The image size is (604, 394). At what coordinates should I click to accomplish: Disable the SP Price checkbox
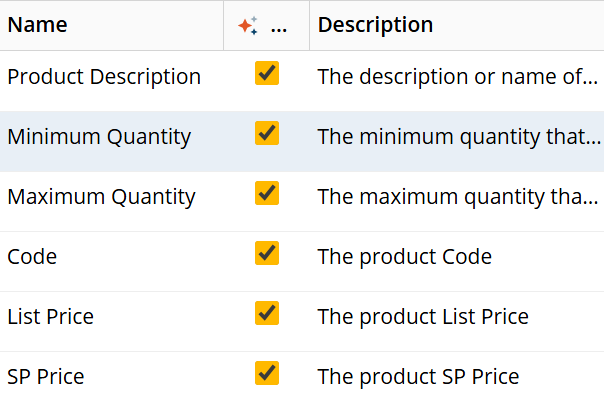point(267,373)
